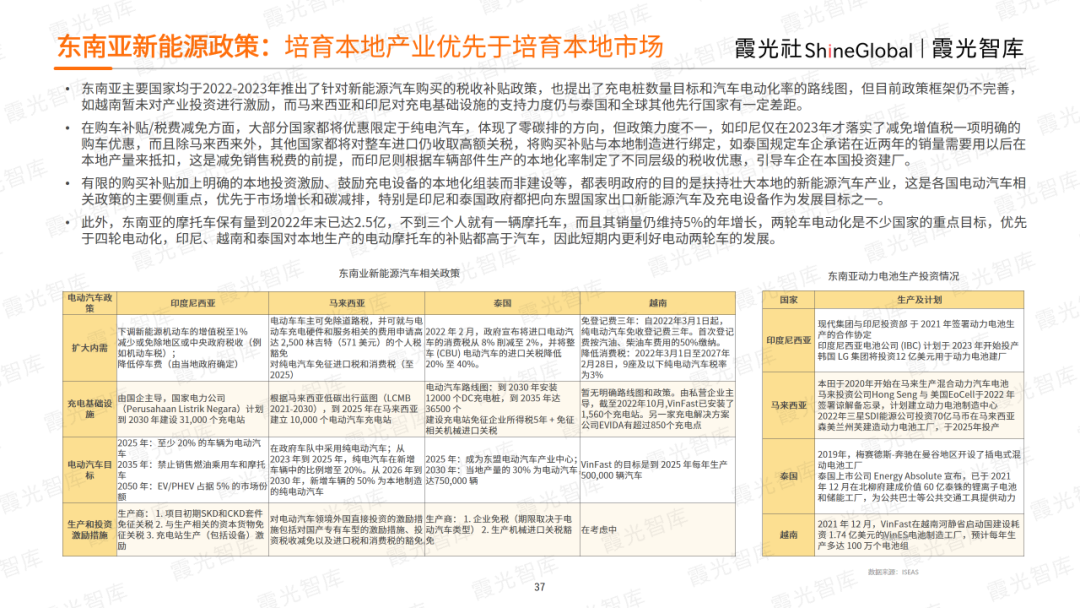Select the bullet starting "东南亚主要国家均于2022-2023年"
The width and height of the screenshot is (1080, 608).
click(550, 96)
